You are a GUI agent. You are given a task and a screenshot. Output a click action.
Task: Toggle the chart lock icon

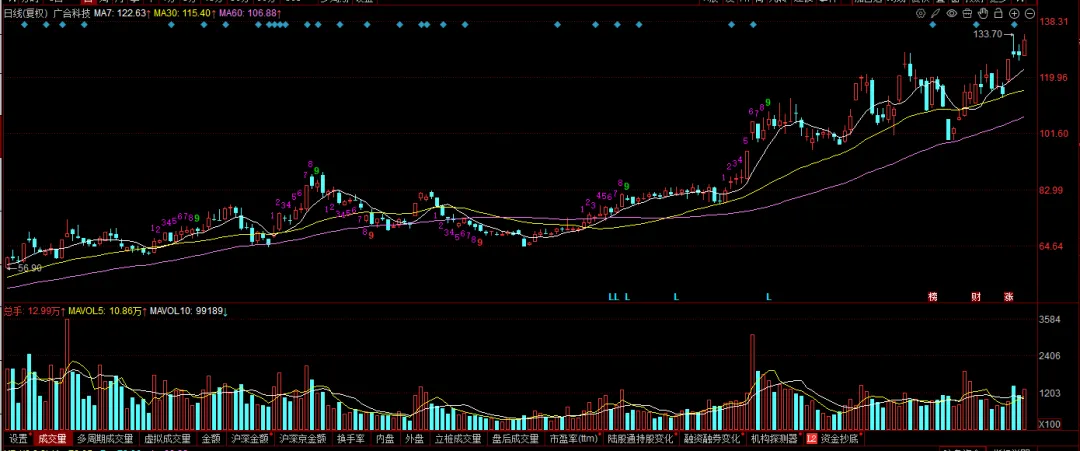tap(998, 13)
